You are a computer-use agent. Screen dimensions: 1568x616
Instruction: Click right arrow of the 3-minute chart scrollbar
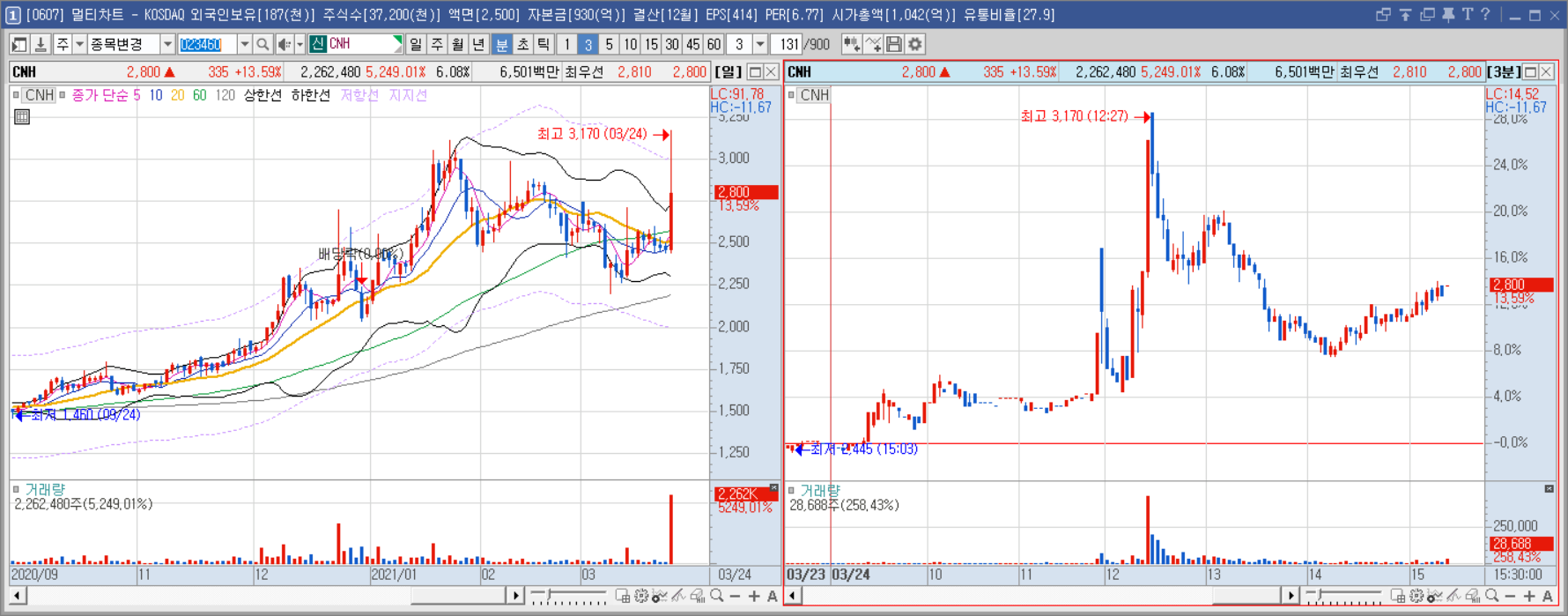pyautogui.click(x=1291, y=597)
